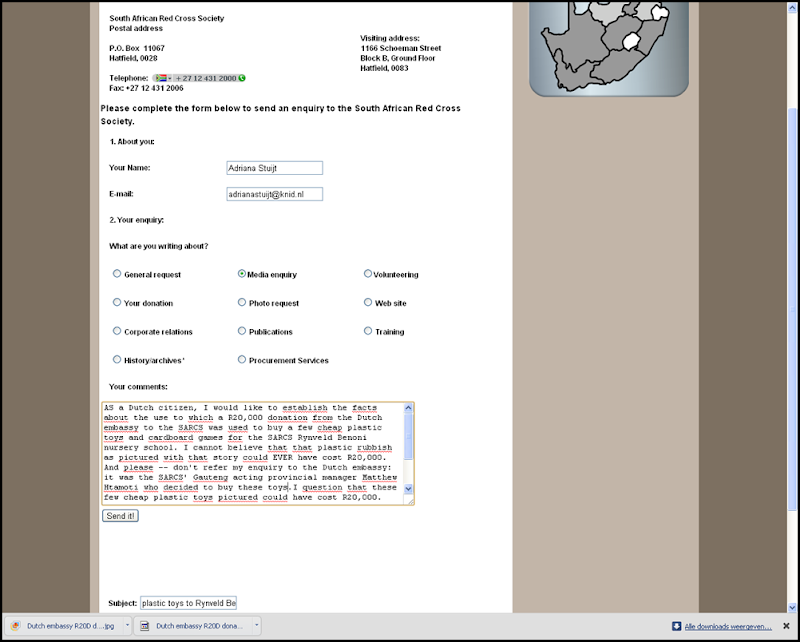Close the downloads bar with X
The width and height of the screenshot is (800, 642).
[786, 626]
